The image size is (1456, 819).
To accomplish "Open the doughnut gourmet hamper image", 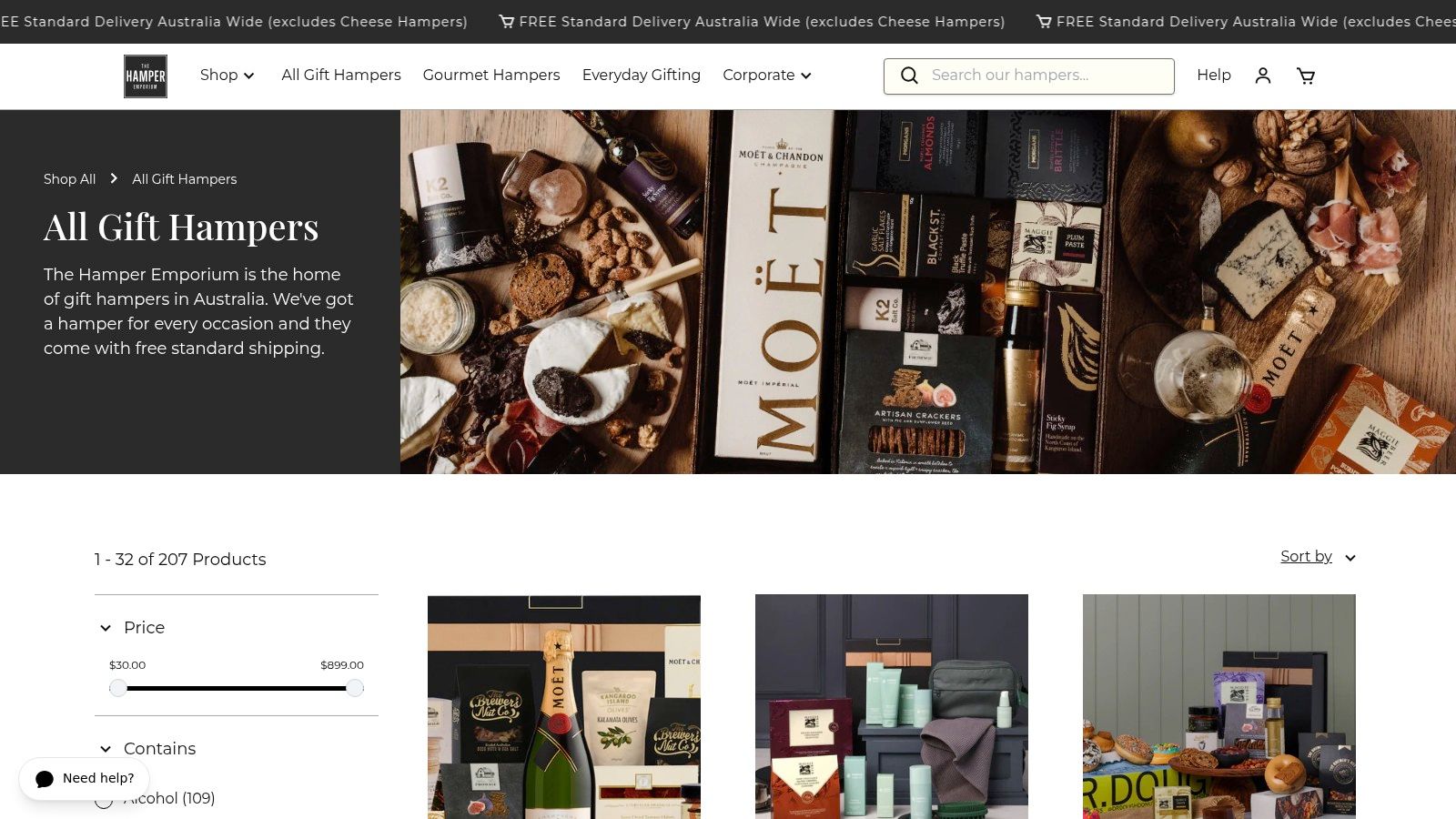I will [1219, 707].
